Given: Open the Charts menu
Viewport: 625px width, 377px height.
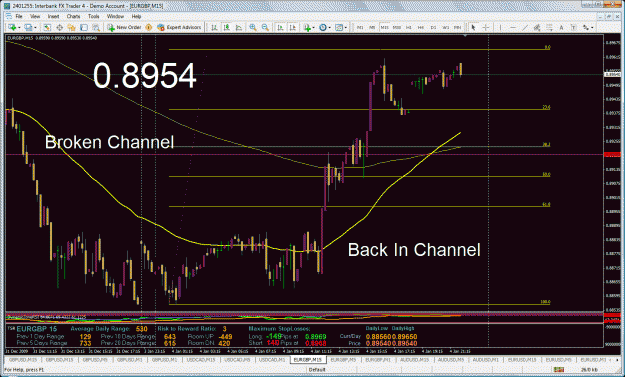Looking at the screenshot, I should point(73,16).
